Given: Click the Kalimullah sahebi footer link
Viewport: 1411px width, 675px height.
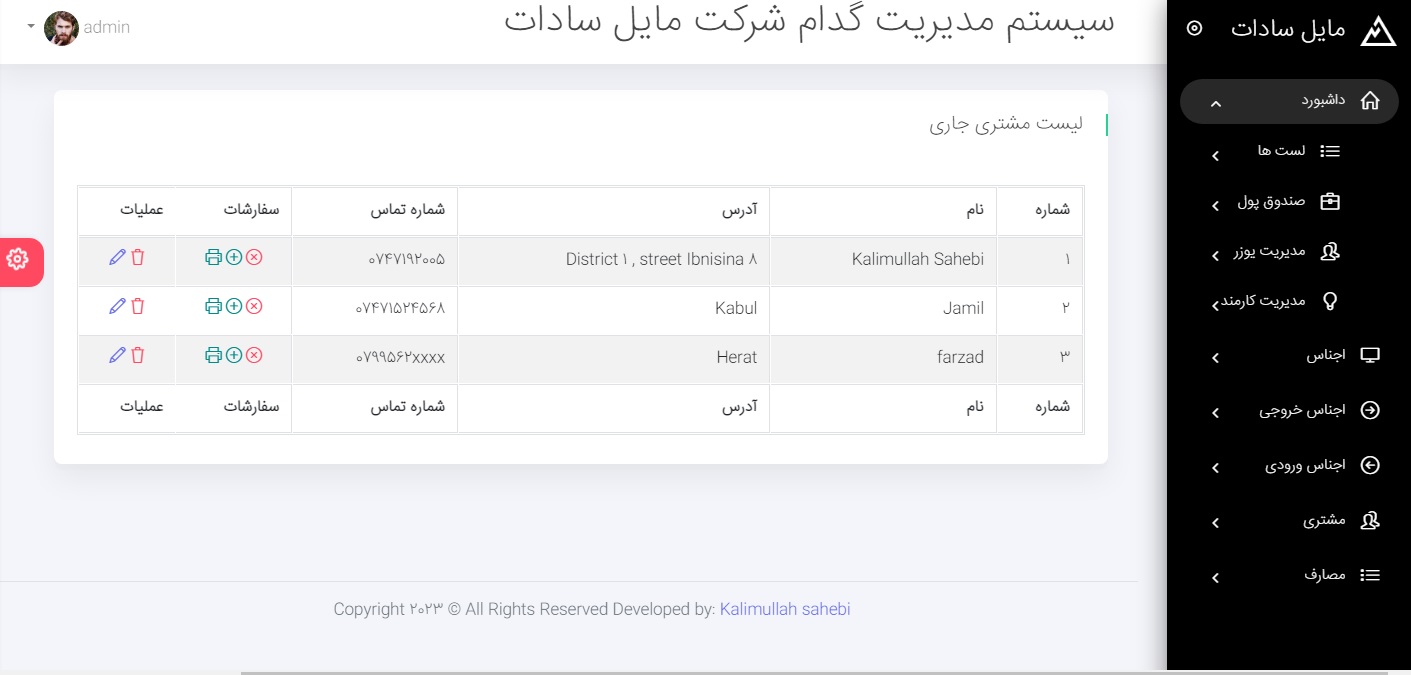Looking at the screenshot, I should tap(785, 609).
